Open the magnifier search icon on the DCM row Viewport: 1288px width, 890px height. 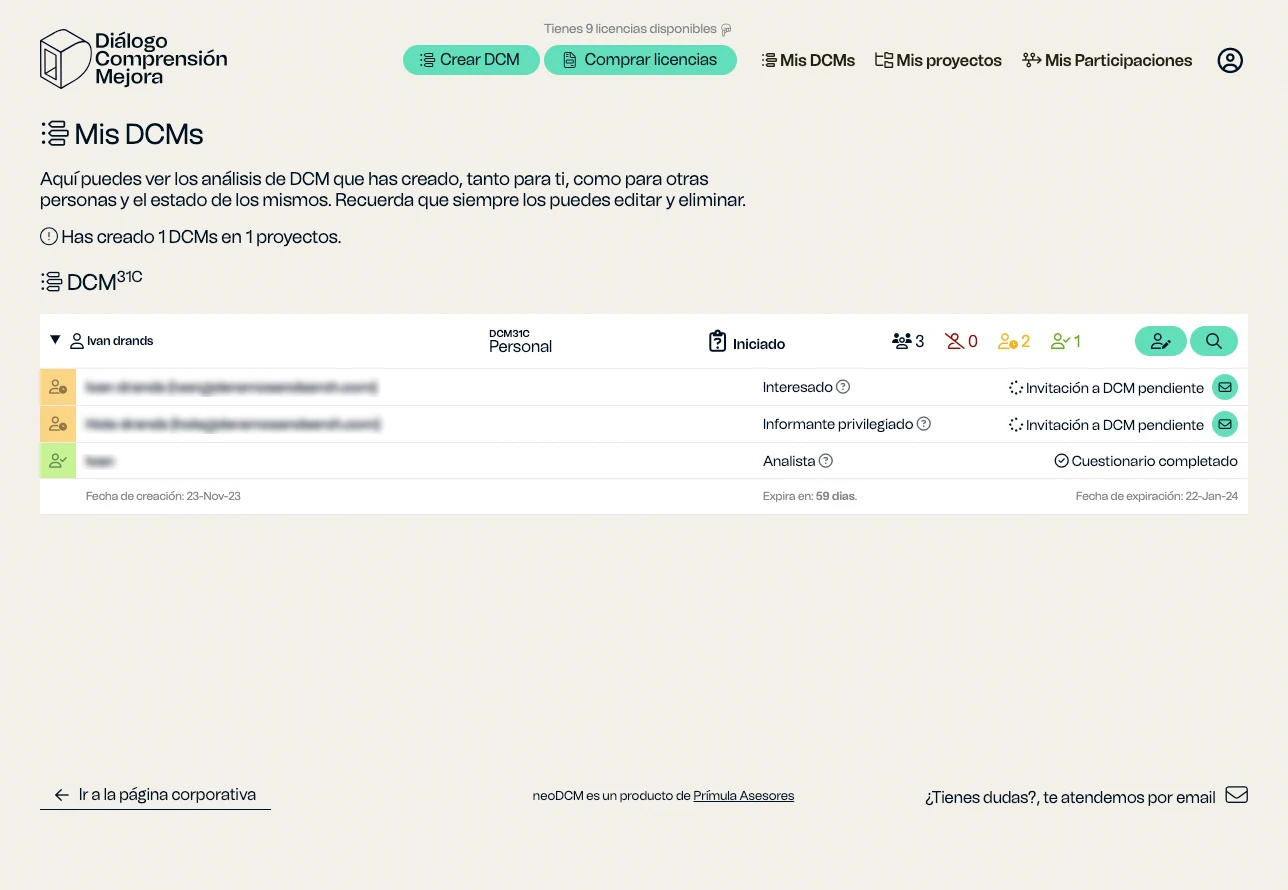tap(1213, 340)
